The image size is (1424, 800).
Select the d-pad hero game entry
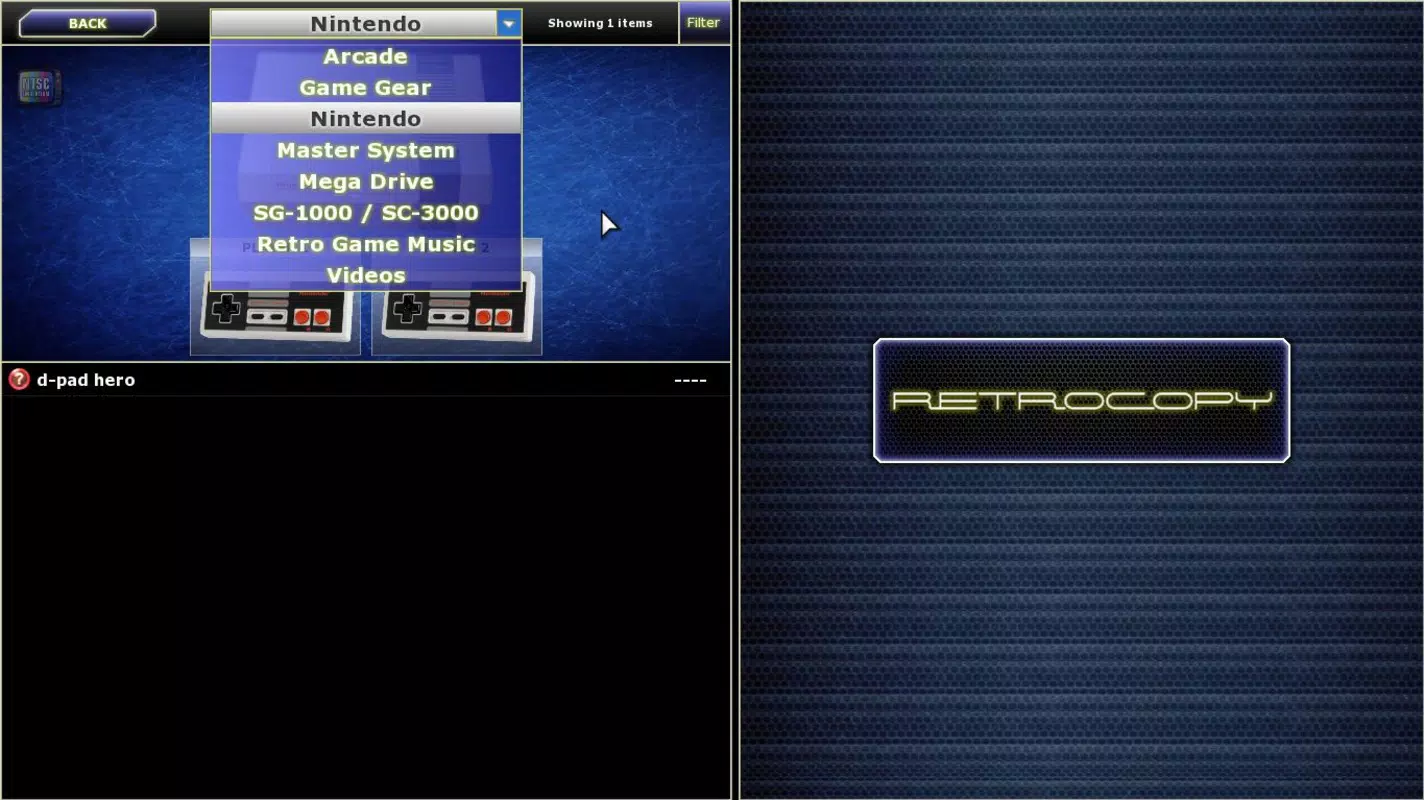tap(366, 380)
